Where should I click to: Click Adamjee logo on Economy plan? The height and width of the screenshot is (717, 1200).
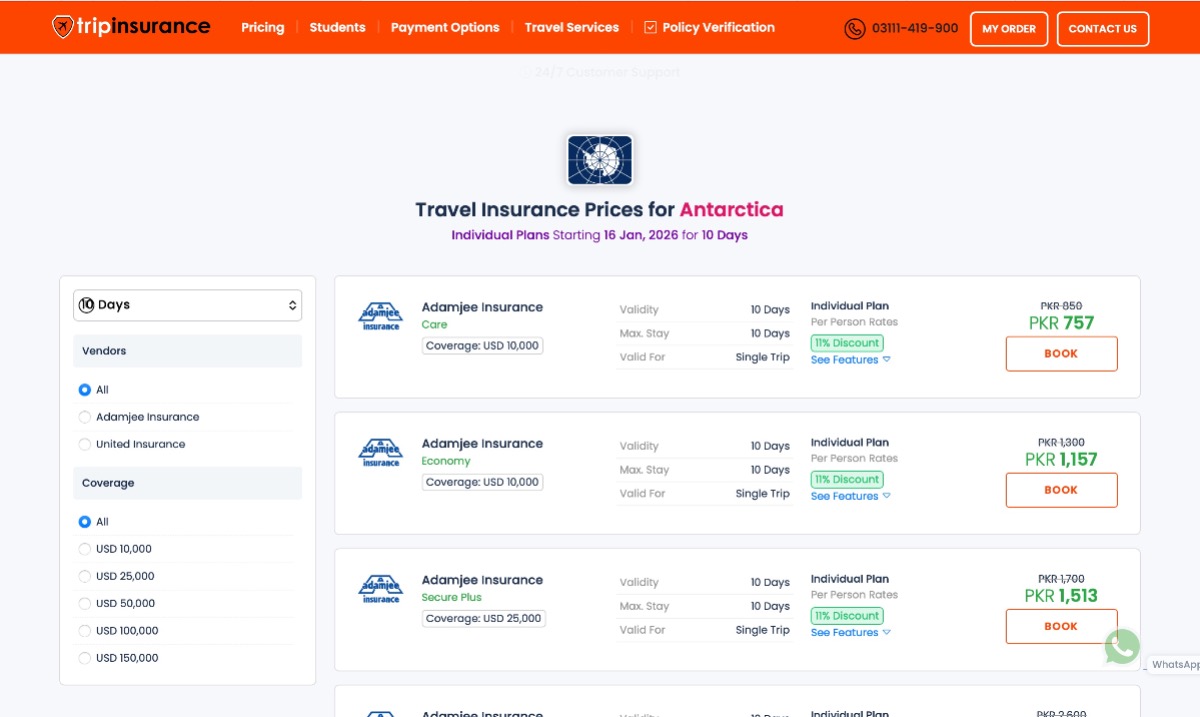(380, 453)
